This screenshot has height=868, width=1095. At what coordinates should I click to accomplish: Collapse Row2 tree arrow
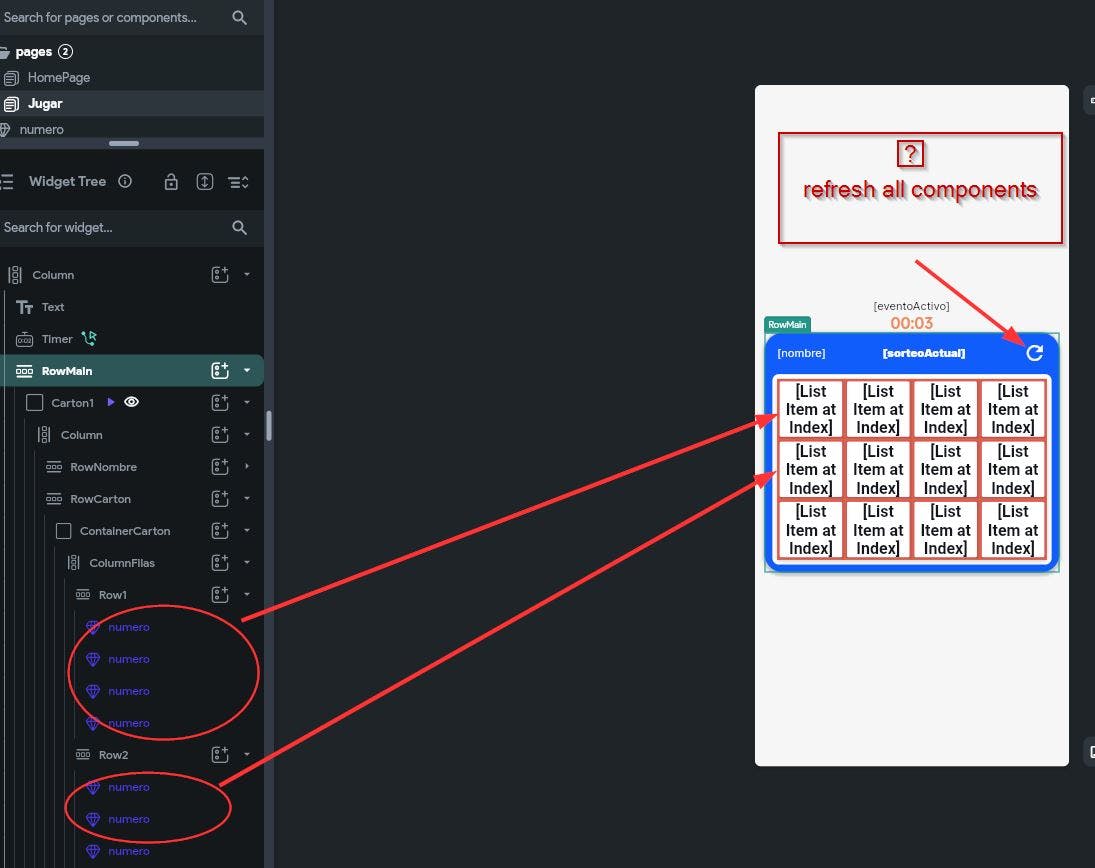tap(247, 754)
